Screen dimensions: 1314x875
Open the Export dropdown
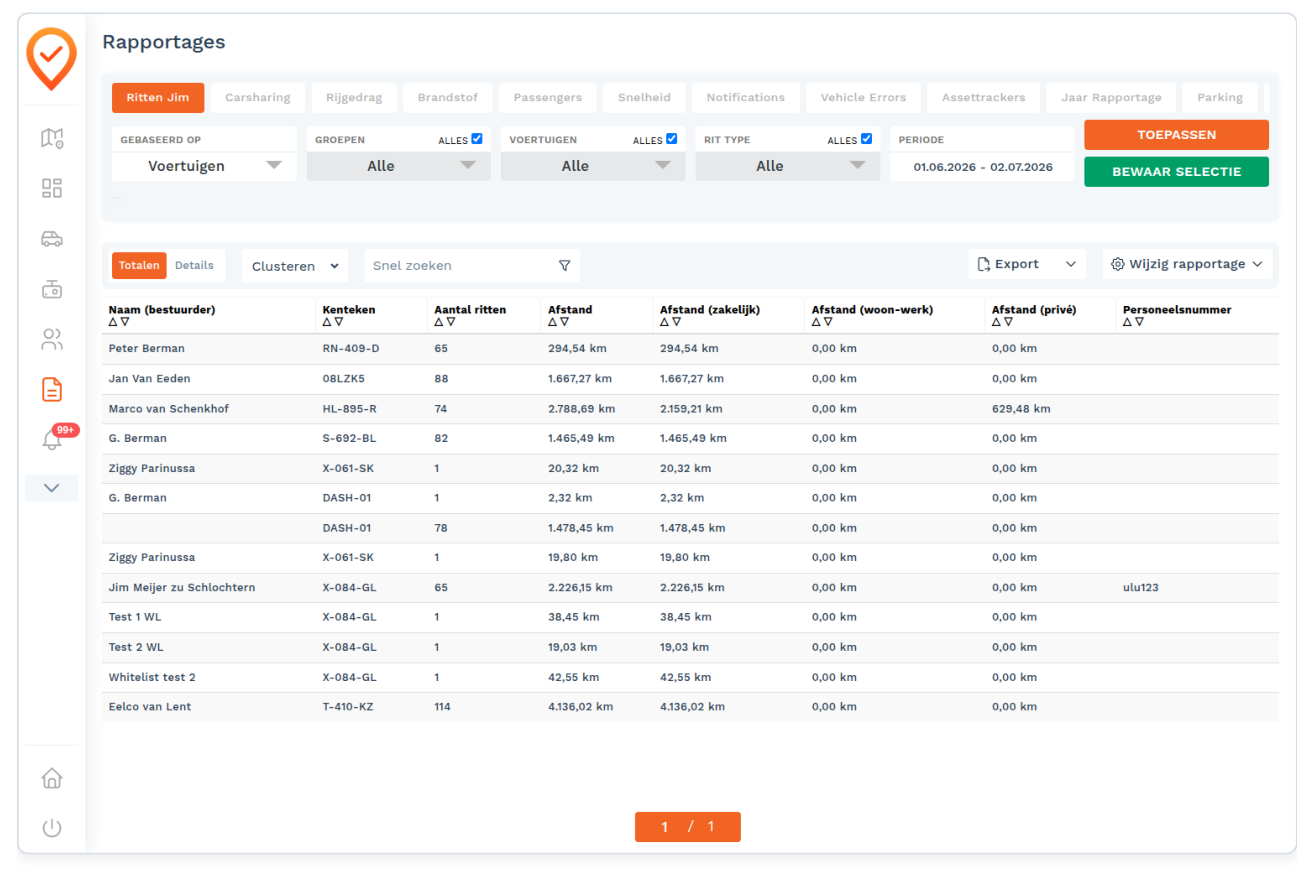tap(1027, 264)
